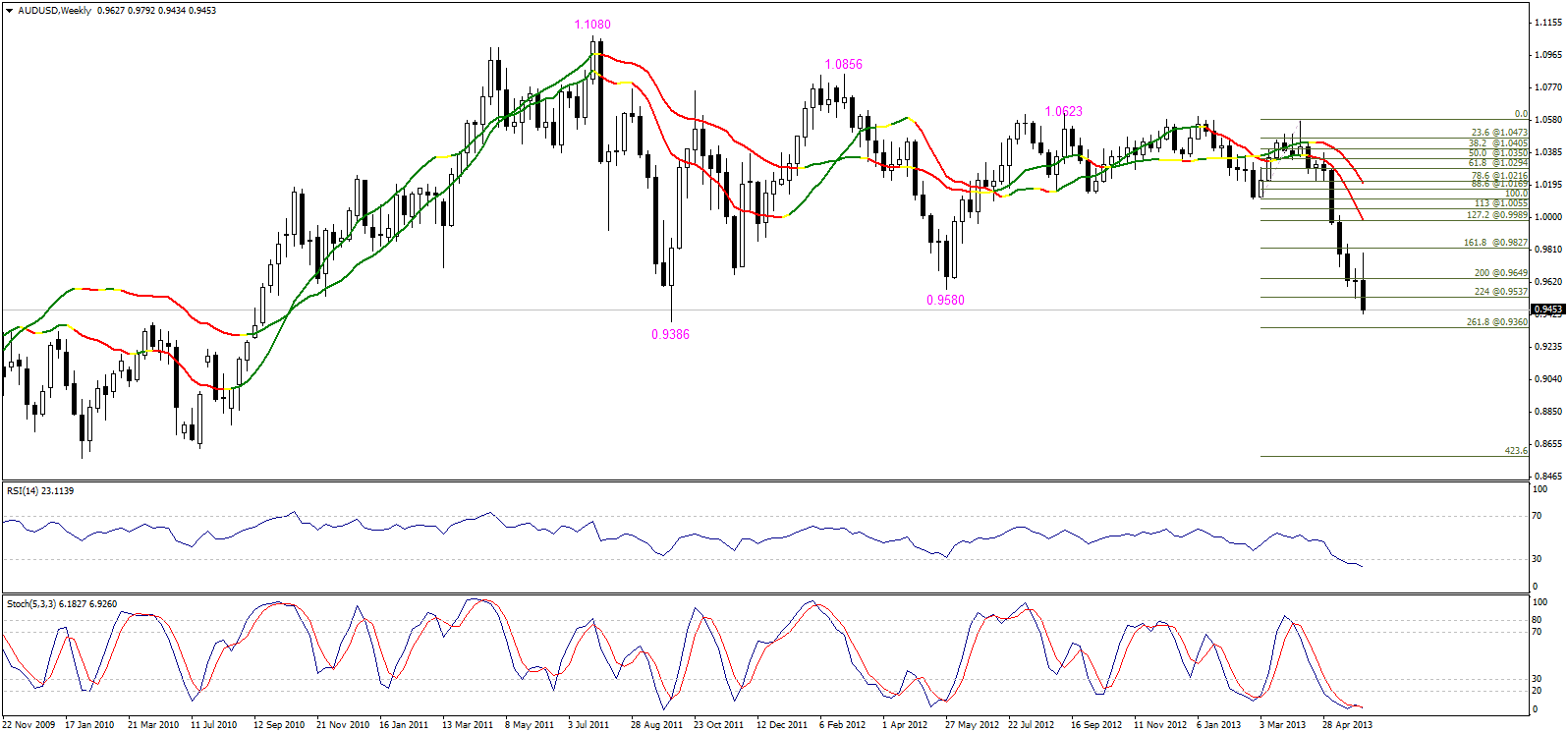The height and width of the screenshot is (733, 1568).
Task: Select the 1.0623 swing high label
Action: click(1063, 112)
